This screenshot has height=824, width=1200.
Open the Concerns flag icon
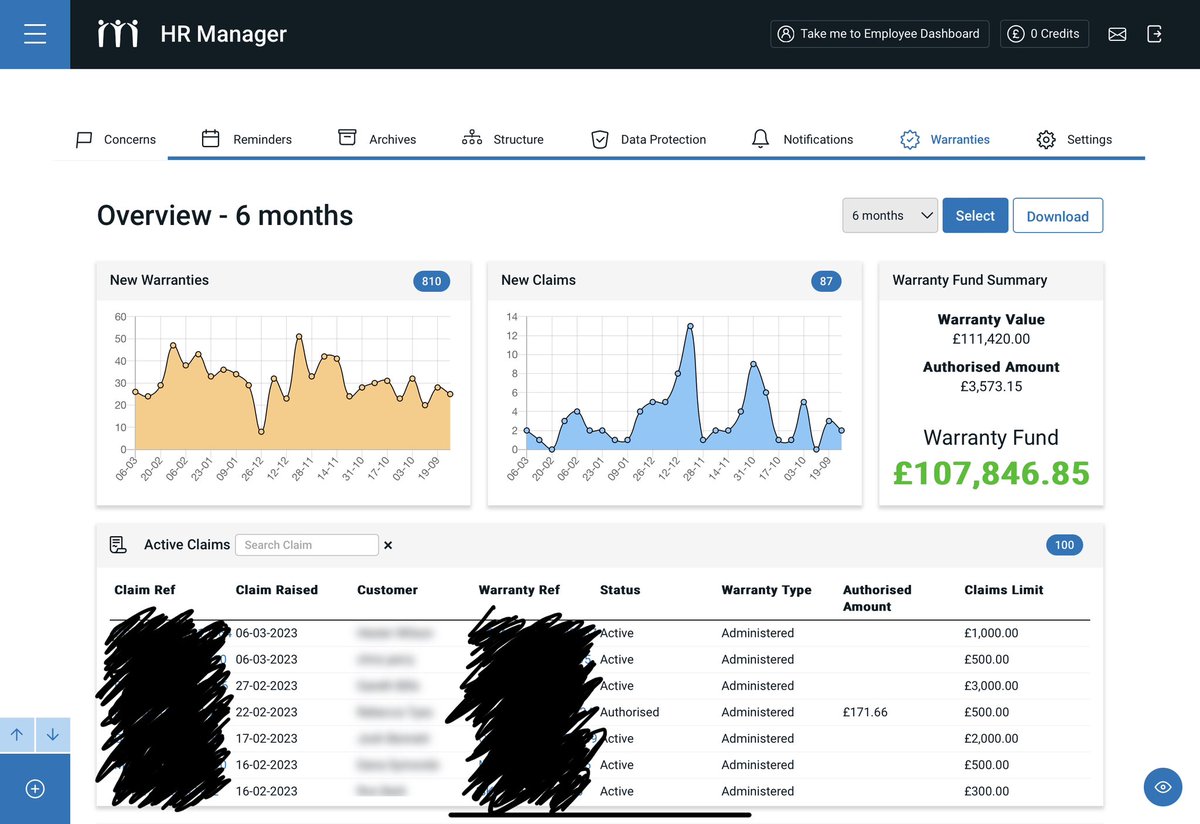[85, 139]
